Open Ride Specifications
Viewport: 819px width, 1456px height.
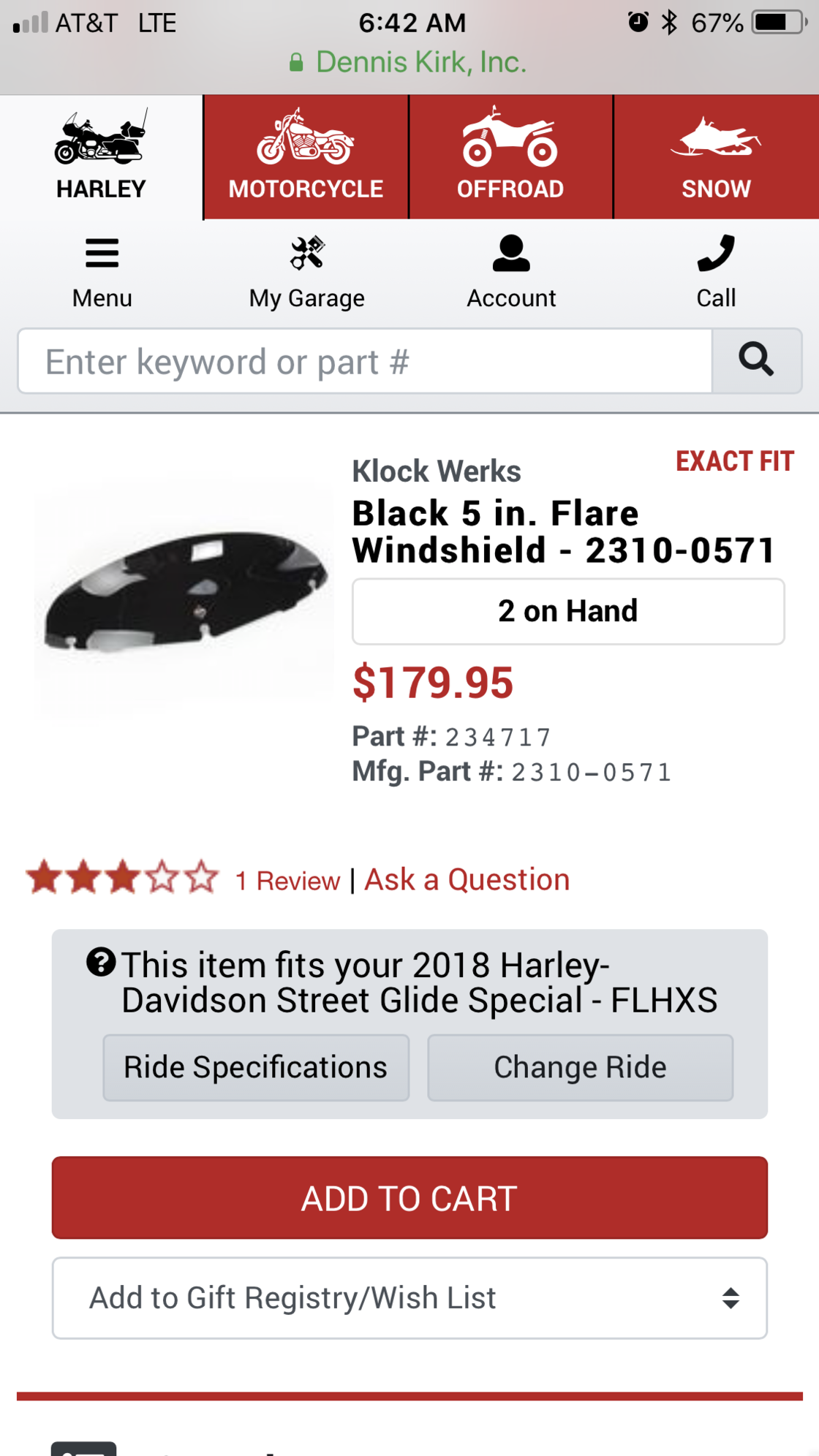pos(256,1068)
